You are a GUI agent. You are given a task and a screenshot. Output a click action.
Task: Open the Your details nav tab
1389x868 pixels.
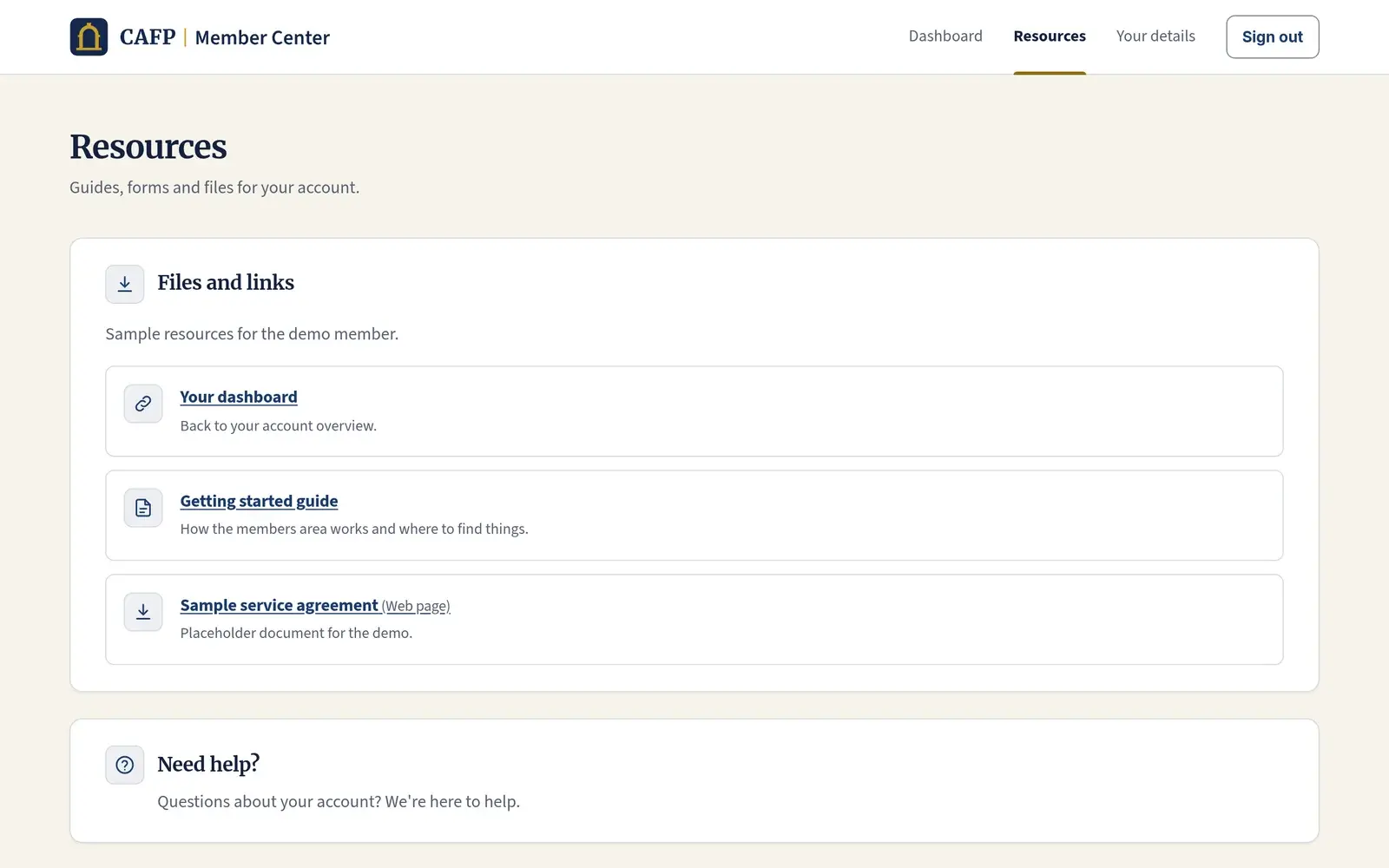pos(1155,36)
